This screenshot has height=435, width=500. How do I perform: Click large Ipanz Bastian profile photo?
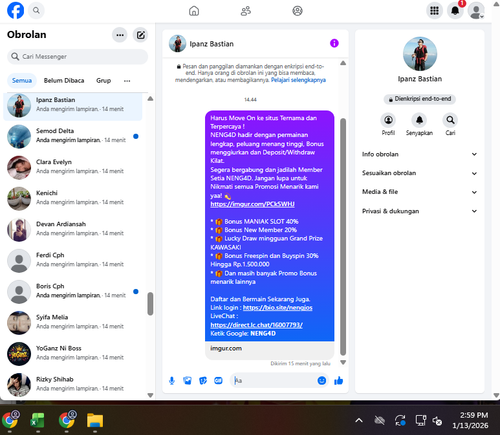pos(420,54)
